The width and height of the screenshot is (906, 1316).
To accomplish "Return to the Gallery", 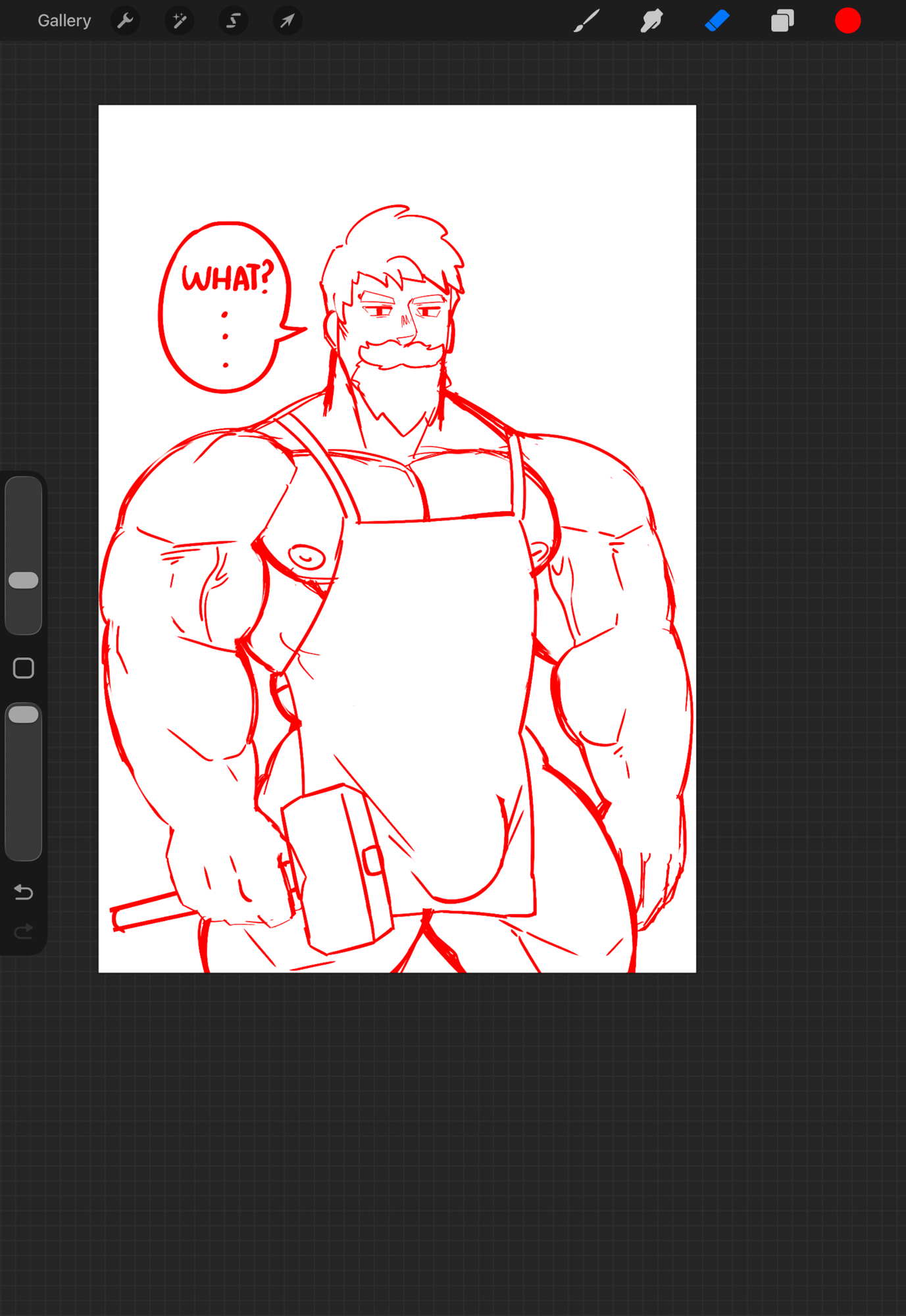I will pos(64,21).
